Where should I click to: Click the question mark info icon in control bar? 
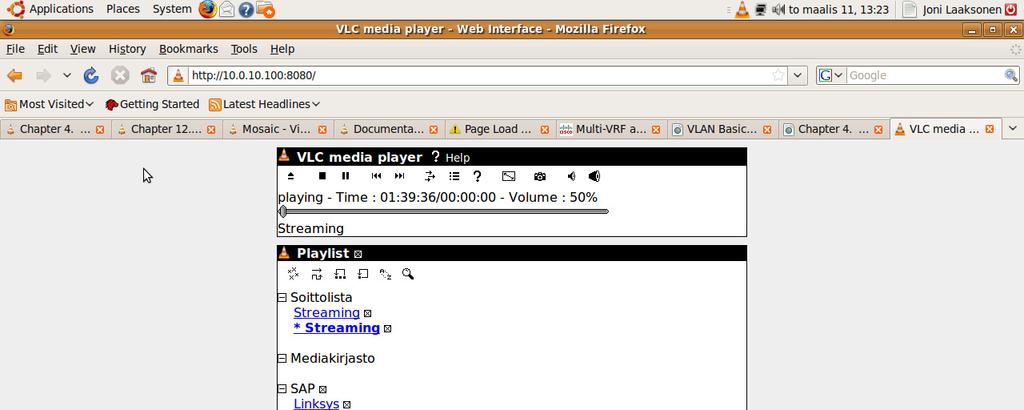point(477,176)
